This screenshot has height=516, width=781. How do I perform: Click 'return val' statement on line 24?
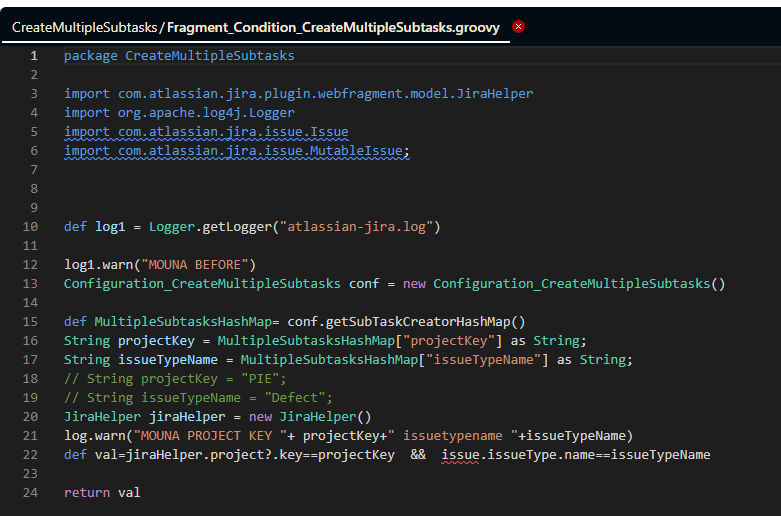click(102, 493)
